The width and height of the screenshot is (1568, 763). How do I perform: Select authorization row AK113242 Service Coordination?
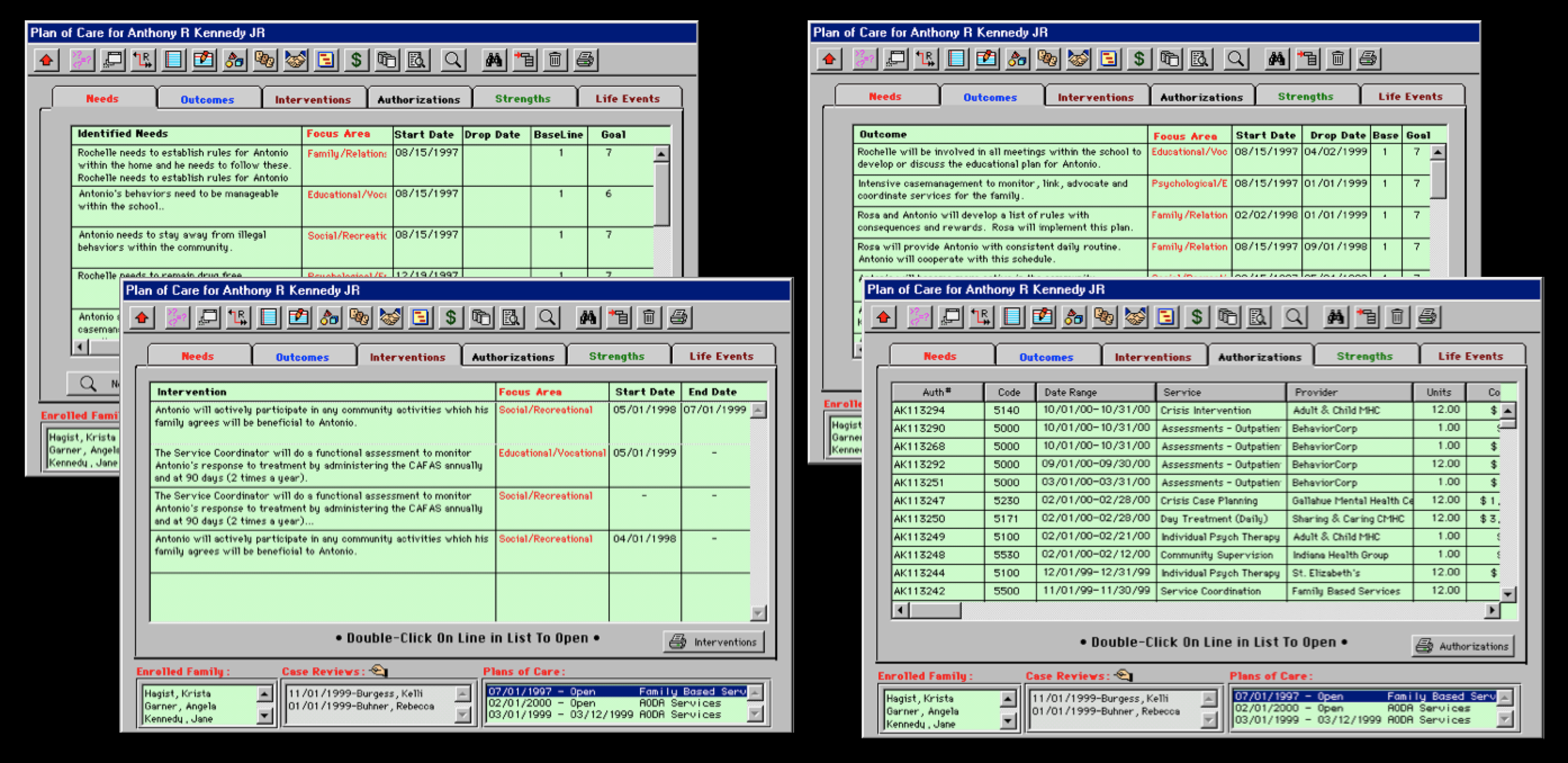point(1196,591)
